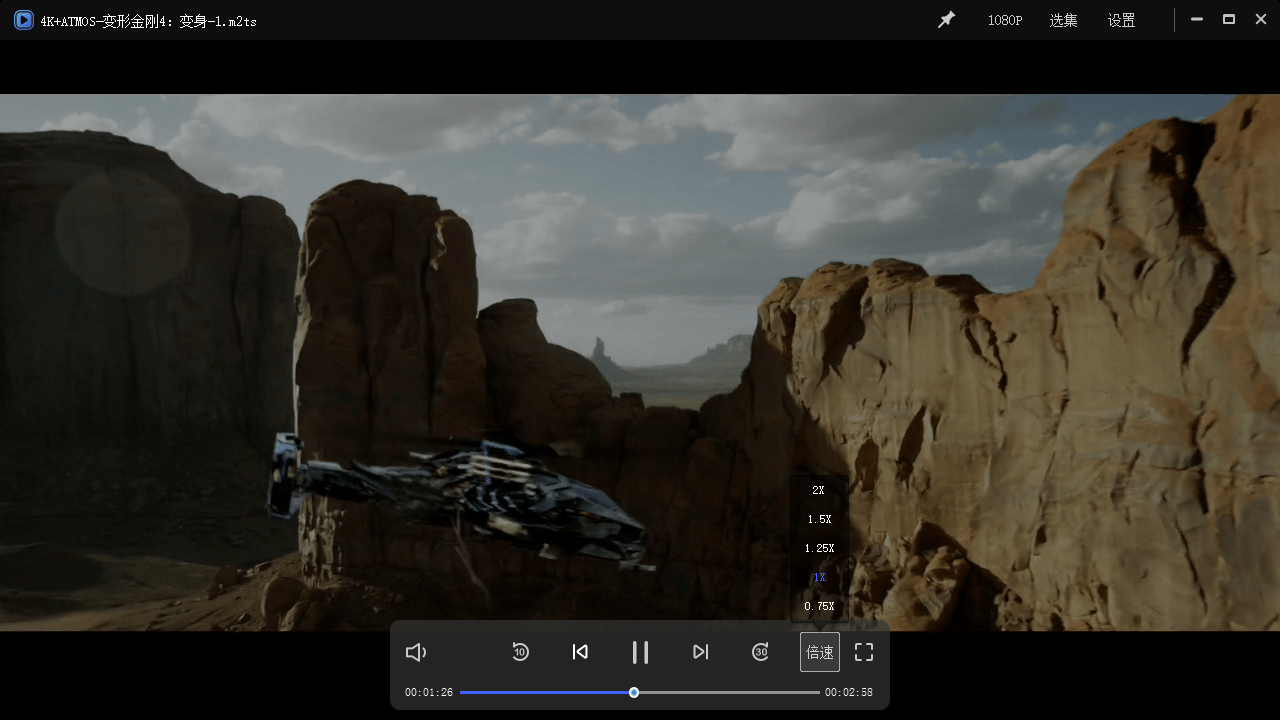Maximize the player window

1229,19
